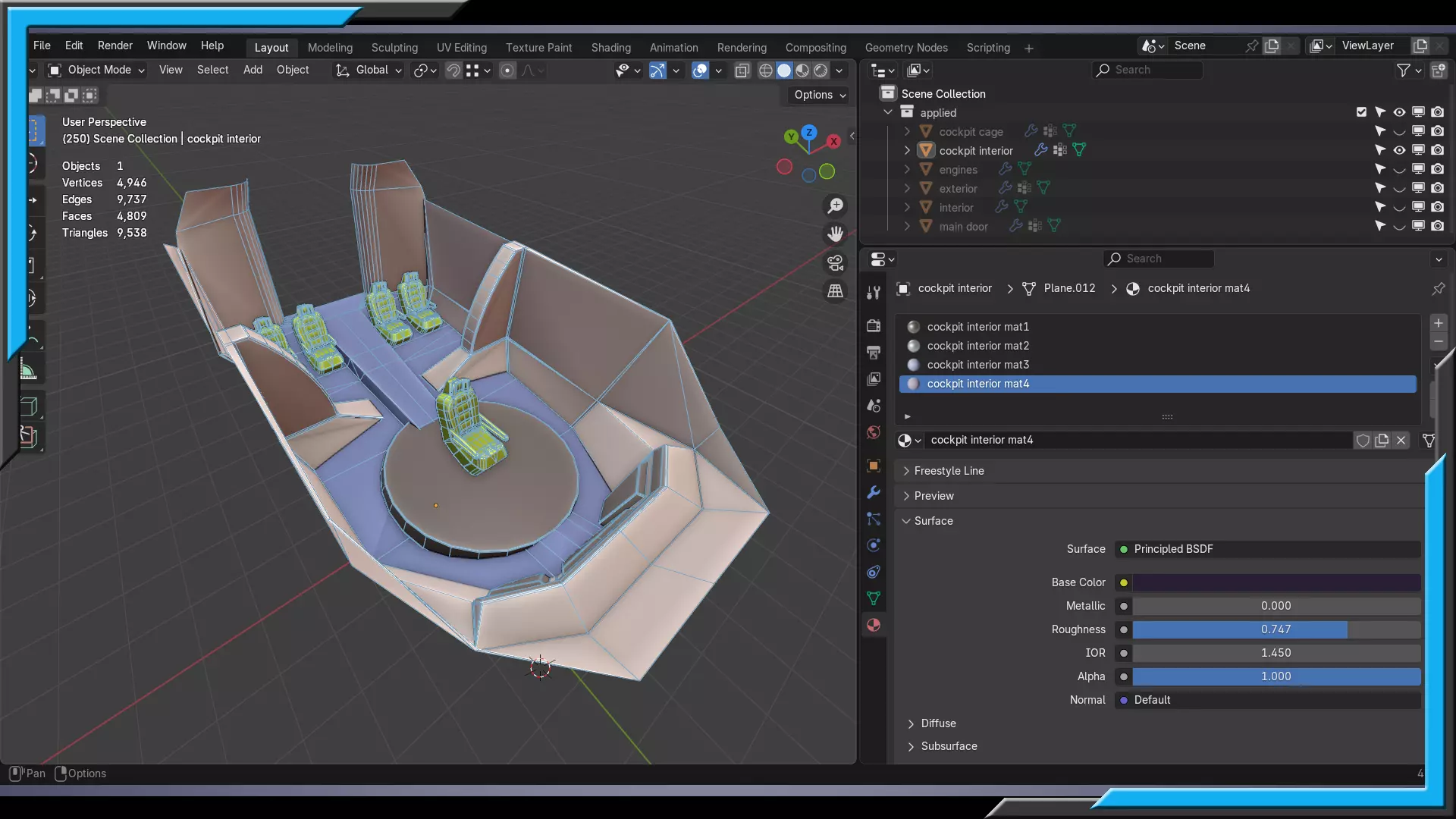The width and height of the screenshot is (1456, 819).
Task: Select cockpit interior mat2 material slot
Action: pyautogui.click(x=977, y=346)
